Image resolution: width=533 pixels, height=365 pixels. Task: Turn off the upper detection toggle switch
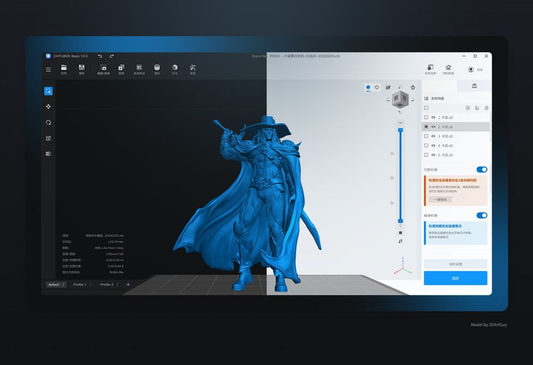click(482, 170)
